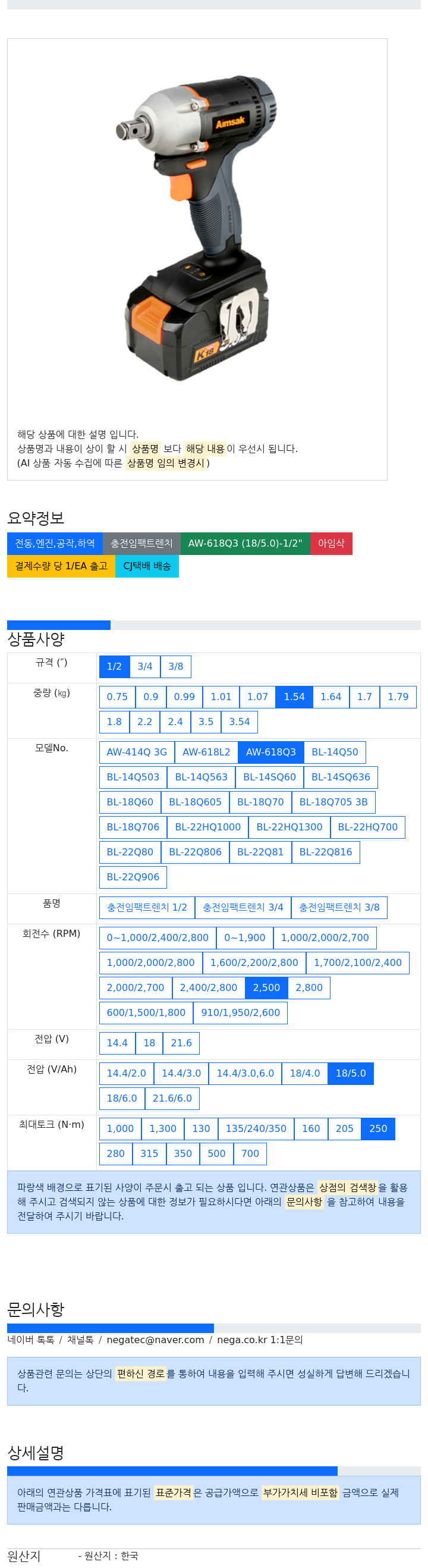
Task: Select 충전임팩트렌치 3/4 product name
Action: 243,908
